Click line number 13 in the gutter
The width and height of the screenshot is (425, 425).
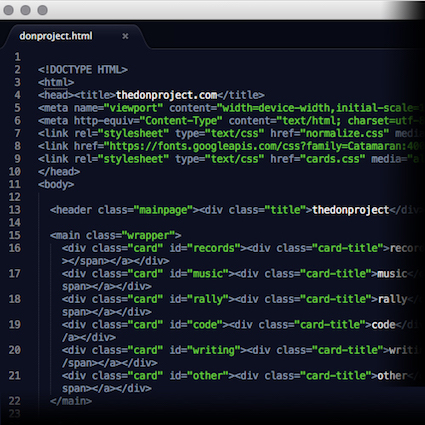click(x=15, y=210)
